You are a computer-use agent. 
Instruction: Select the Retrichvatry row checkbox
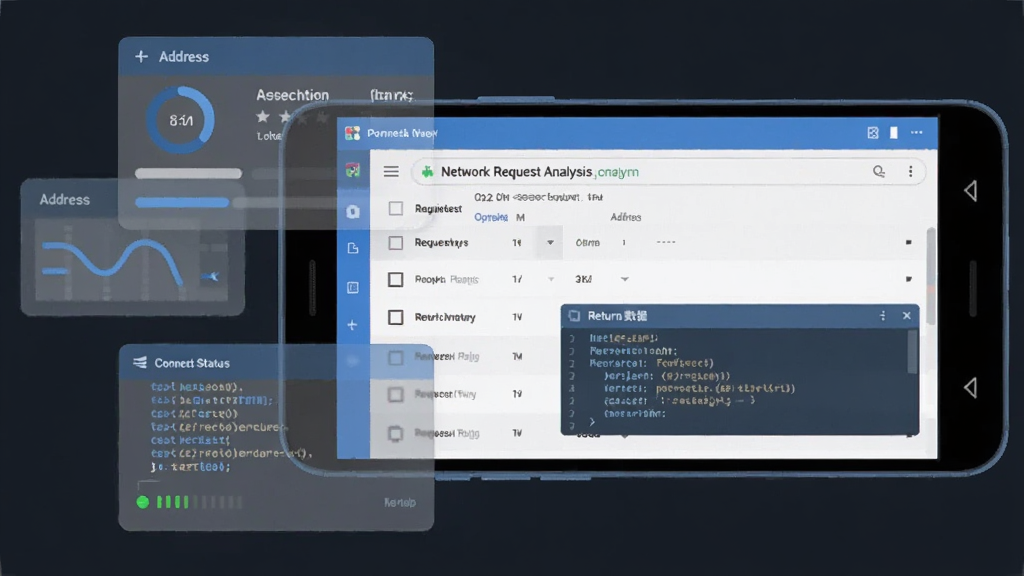(396, 317)
